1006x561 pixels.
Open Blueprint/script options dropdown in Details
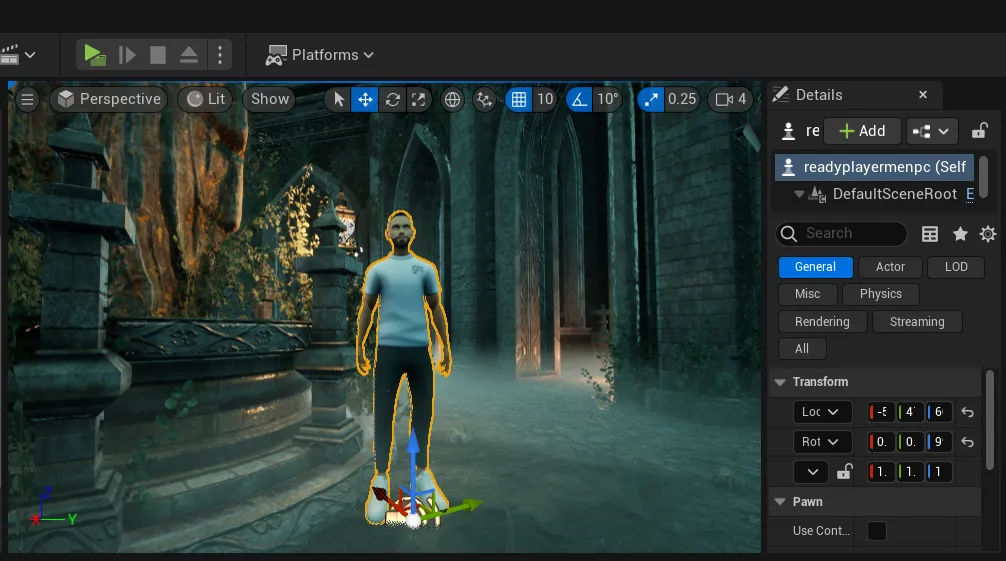(x=932, y=131)
